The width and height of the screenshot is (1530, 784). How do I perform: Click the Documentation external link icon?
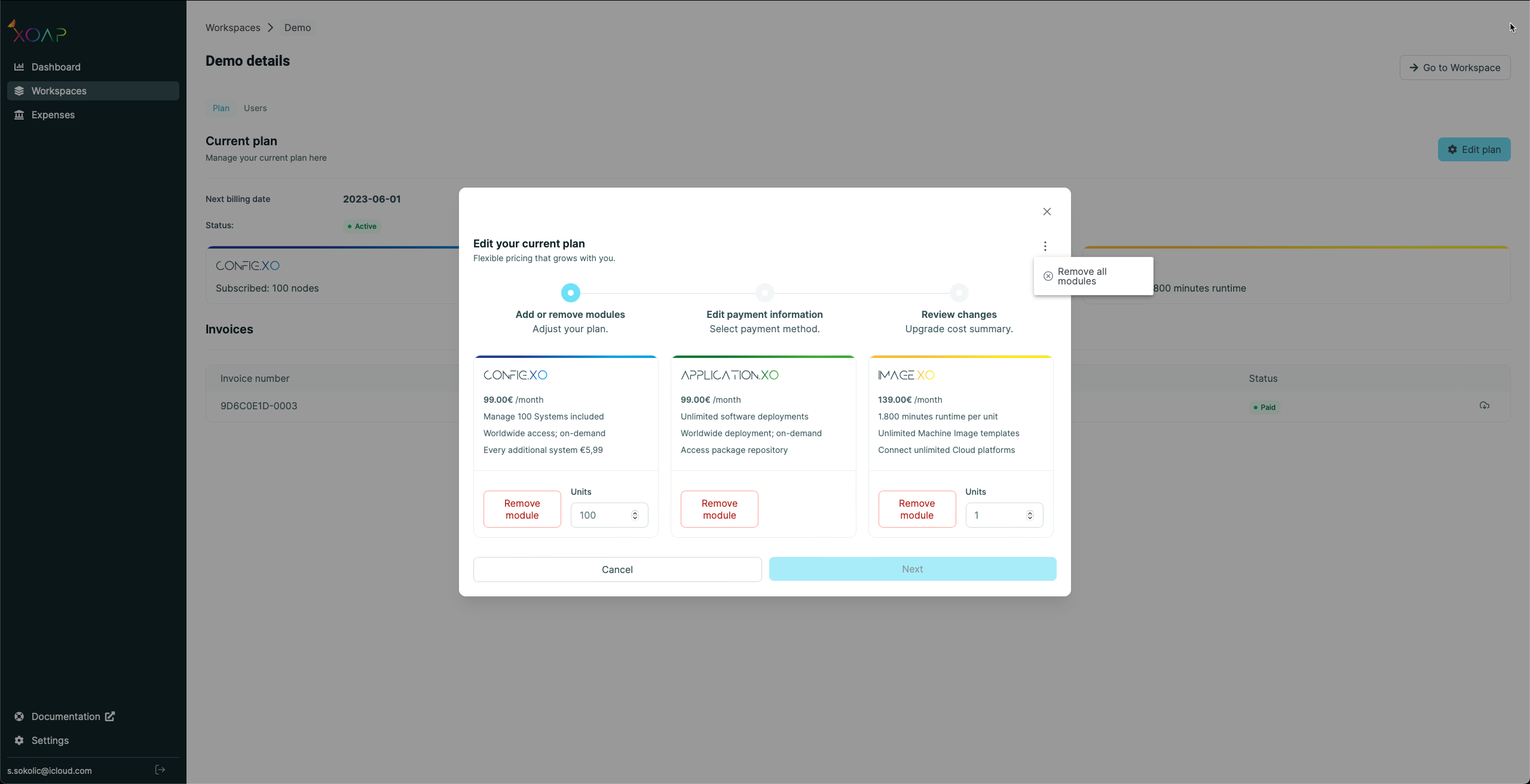coord(110,716)
